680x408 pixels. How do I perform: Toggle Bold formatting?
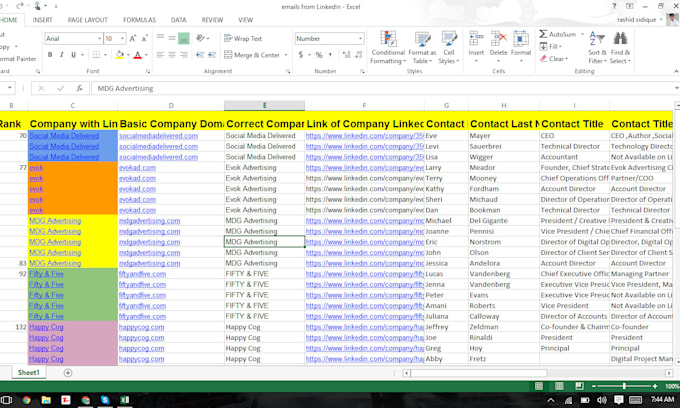(50, 55)
